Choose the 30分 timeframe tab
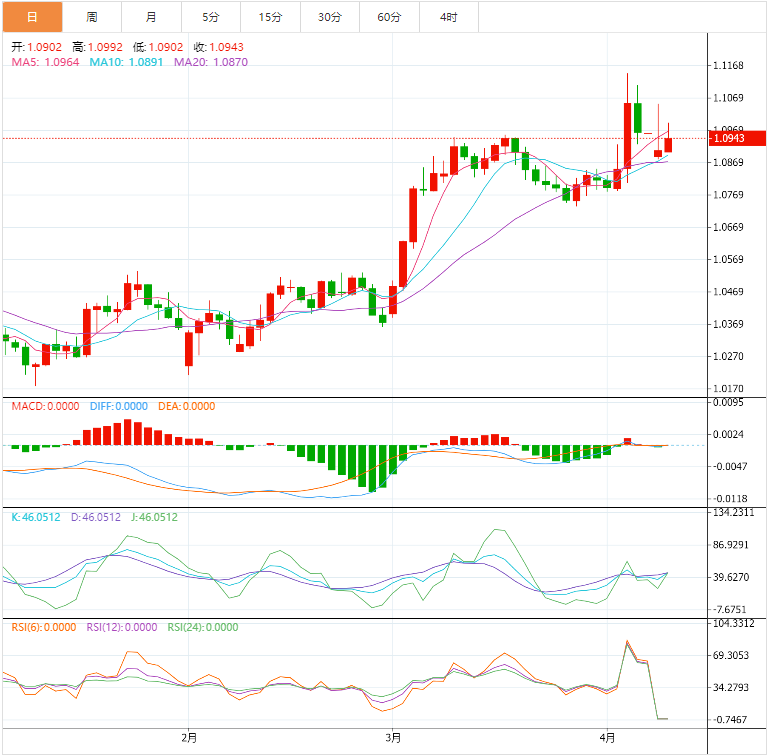 pos(329,17)
